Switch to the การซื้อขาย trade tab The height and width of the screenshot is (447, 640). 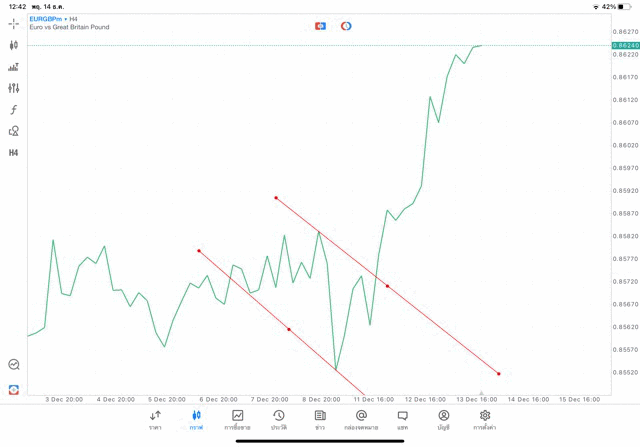238,419
